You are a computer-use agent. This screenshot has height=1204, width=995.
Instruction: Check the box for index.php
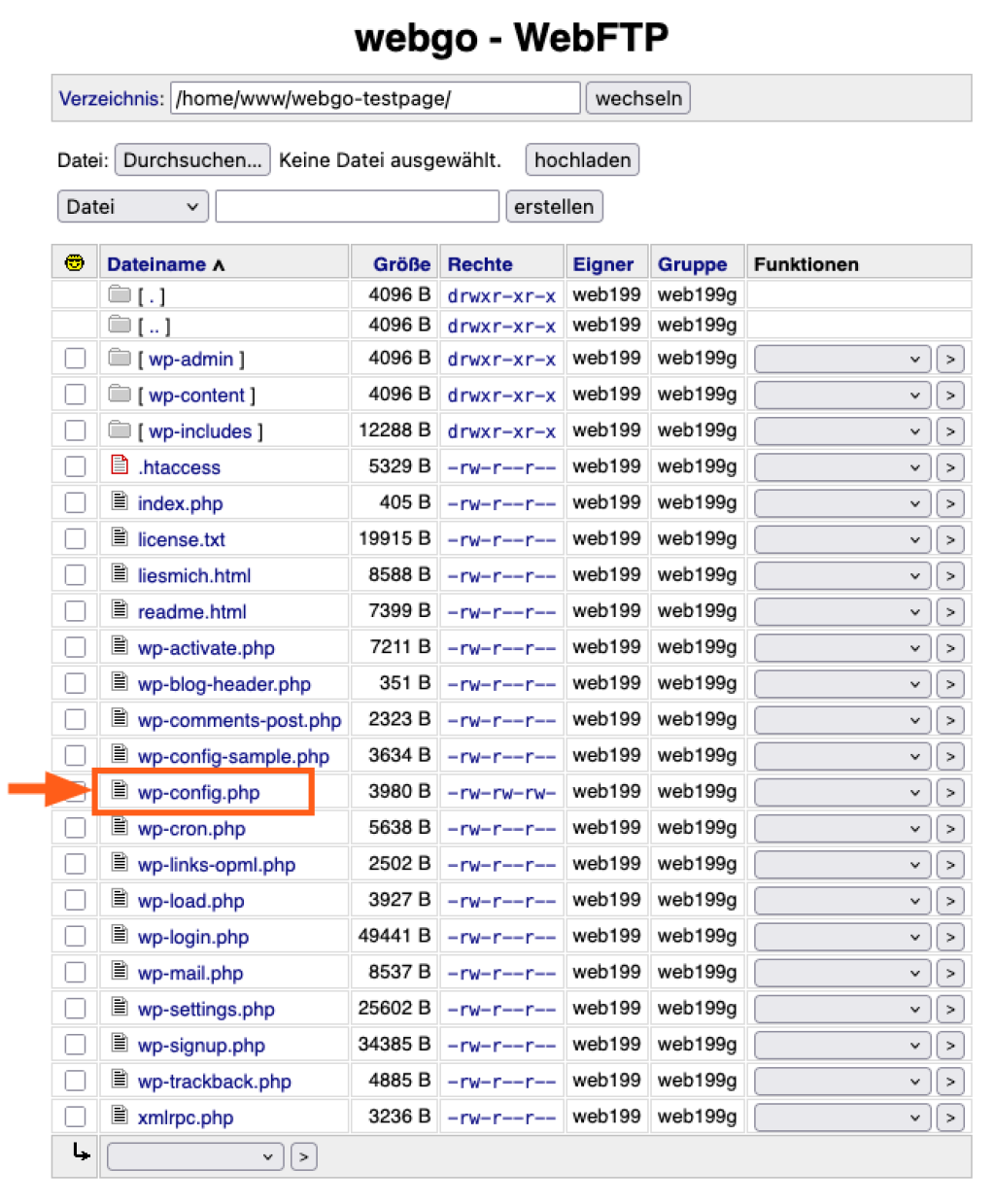pos(75,502)
